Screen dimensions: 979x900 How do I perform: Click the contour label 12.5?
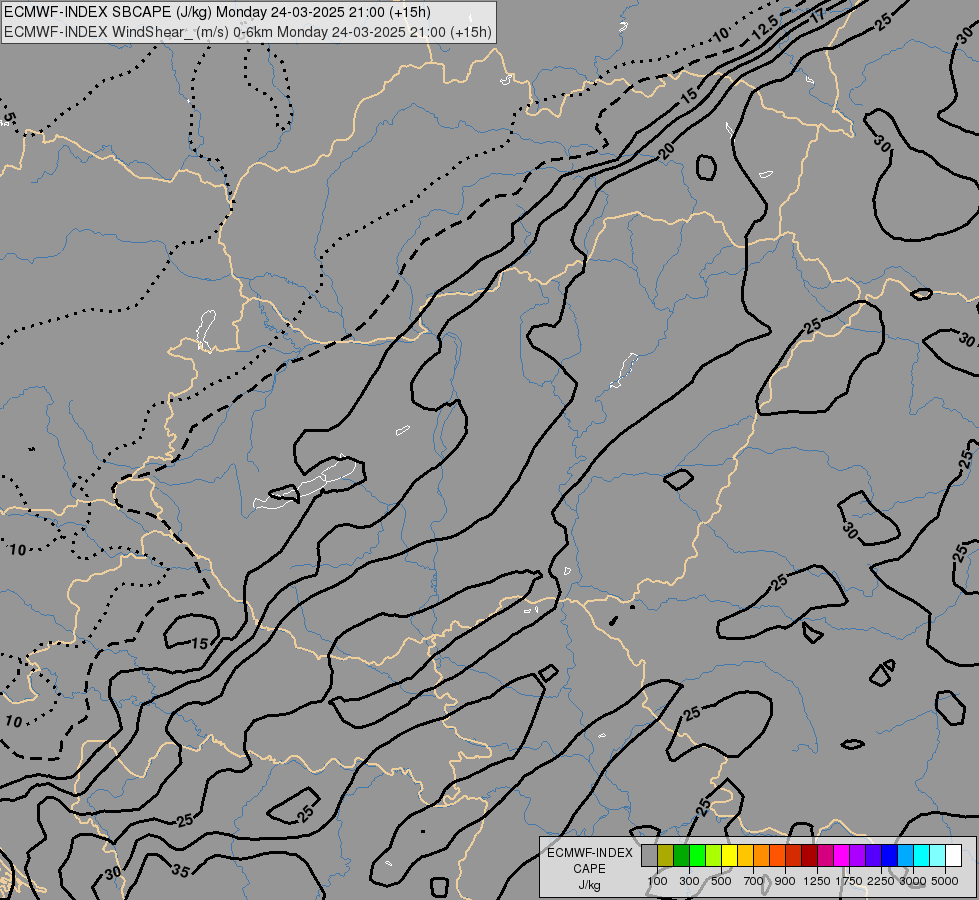[765, 28]
